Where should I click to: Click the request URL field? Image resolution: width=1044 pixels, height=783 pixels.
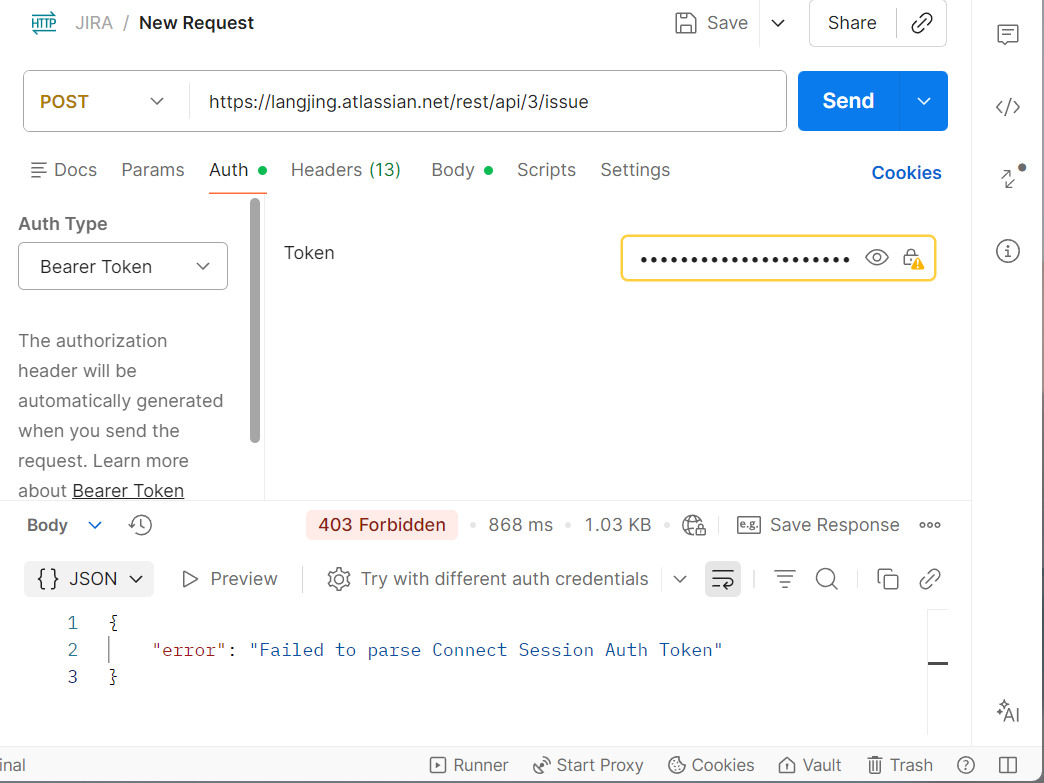tap(488, 102)
